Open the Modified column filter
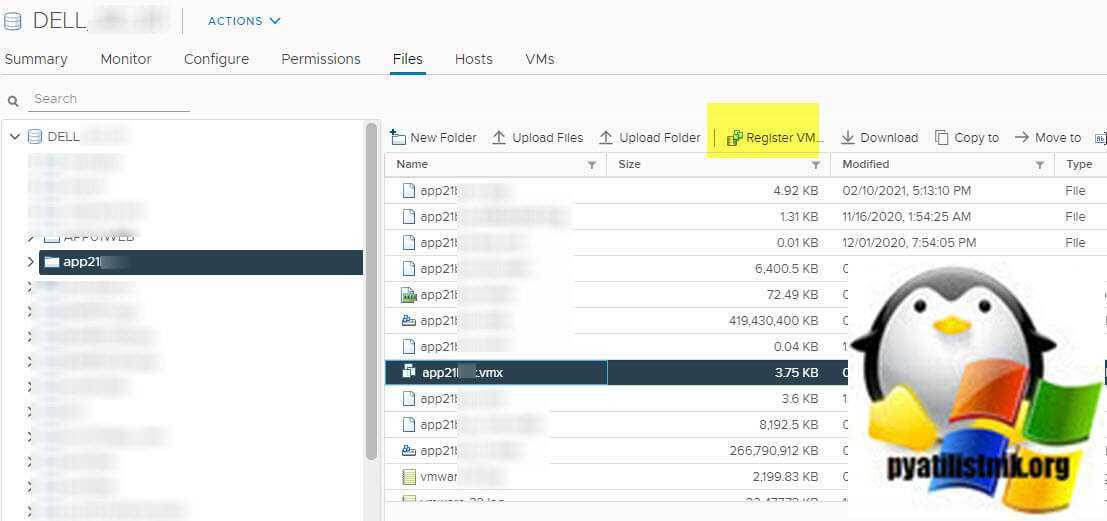1107x521 pixels. [1040, 165]
